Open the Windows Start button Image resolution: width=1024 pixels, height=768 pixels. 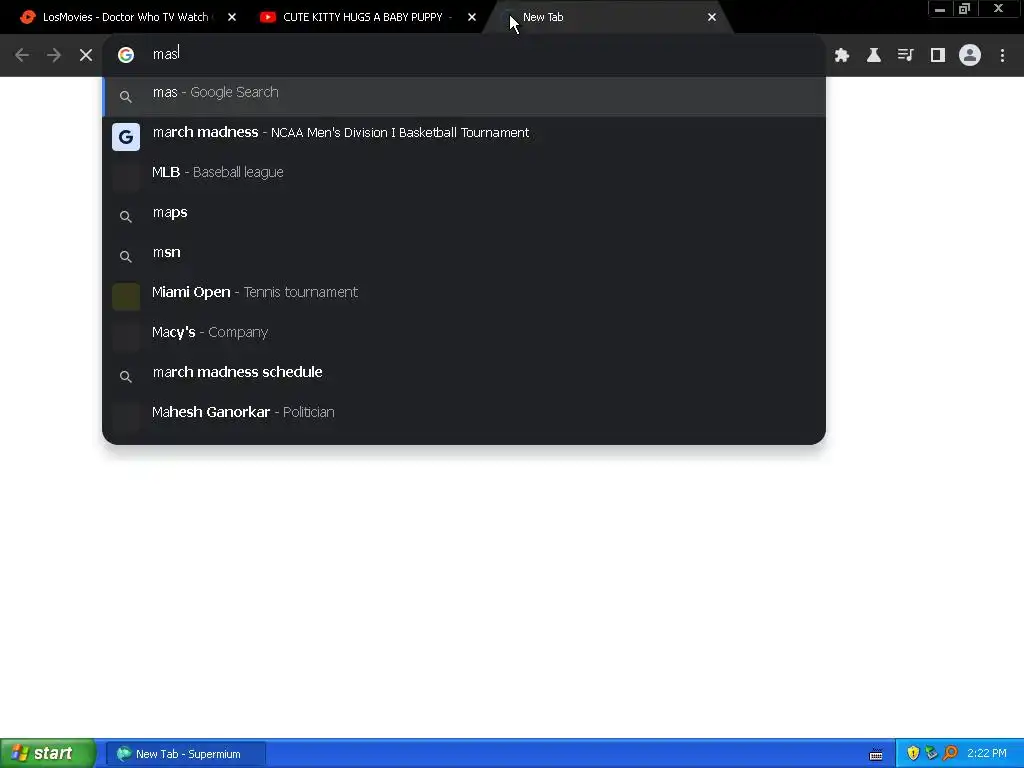[48, 754]
